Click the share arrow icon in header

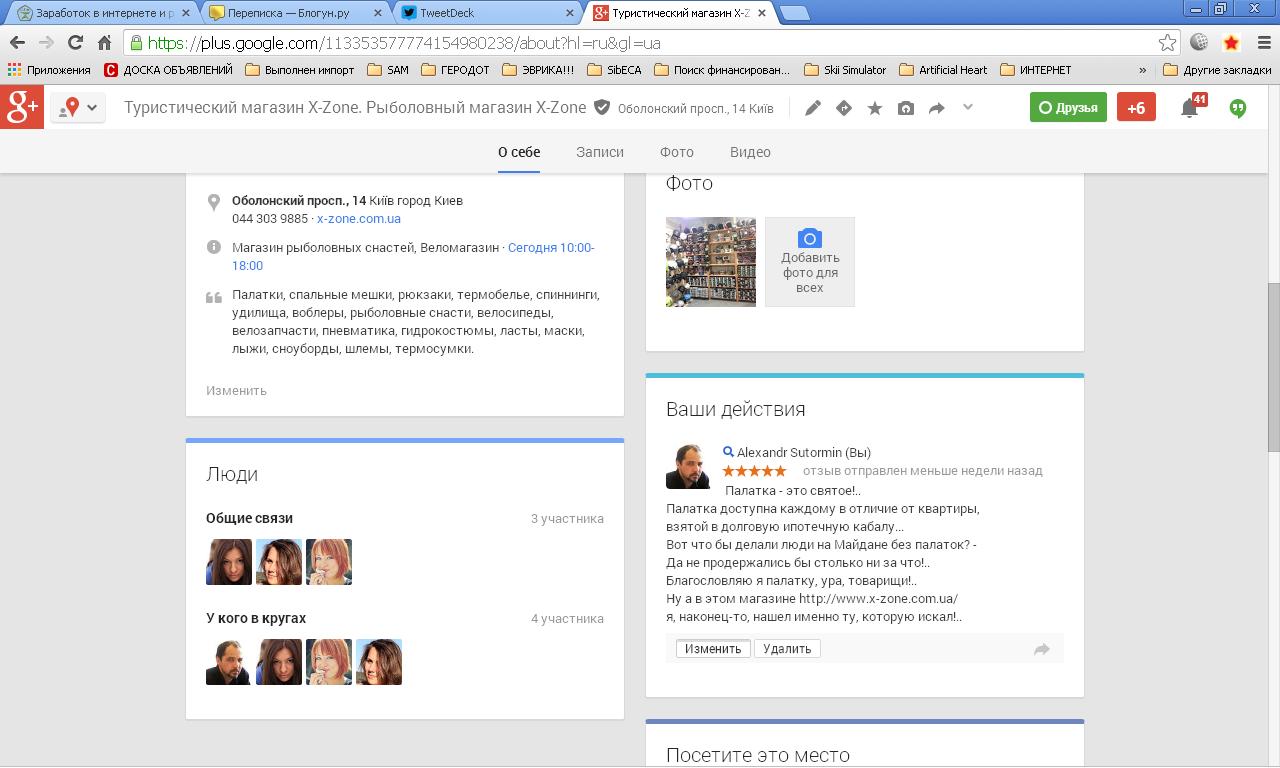[x=937, y=108]
